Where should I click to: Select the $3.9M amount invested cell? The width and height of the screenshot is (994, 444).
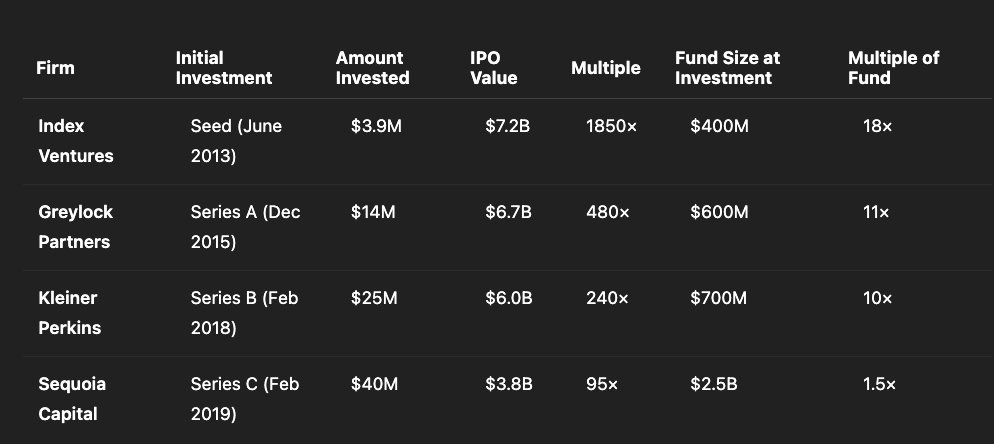375,127
